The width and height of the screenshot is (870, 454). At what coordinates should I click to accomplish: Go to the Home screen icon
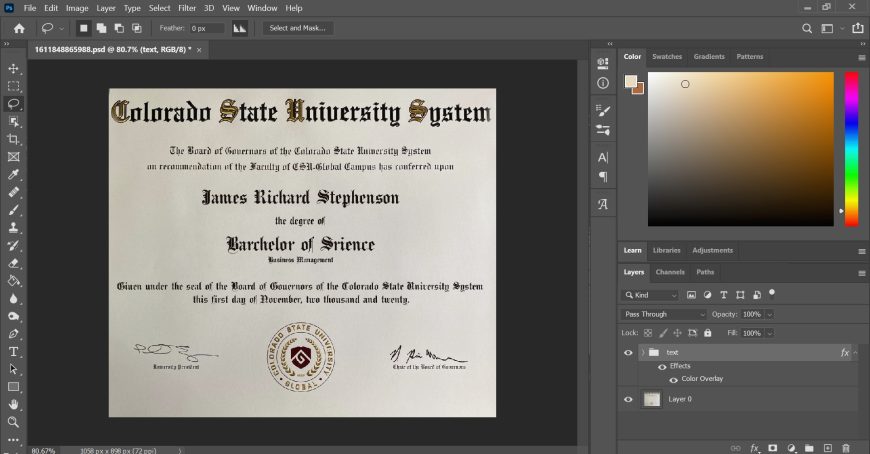(x=19, y=28)
